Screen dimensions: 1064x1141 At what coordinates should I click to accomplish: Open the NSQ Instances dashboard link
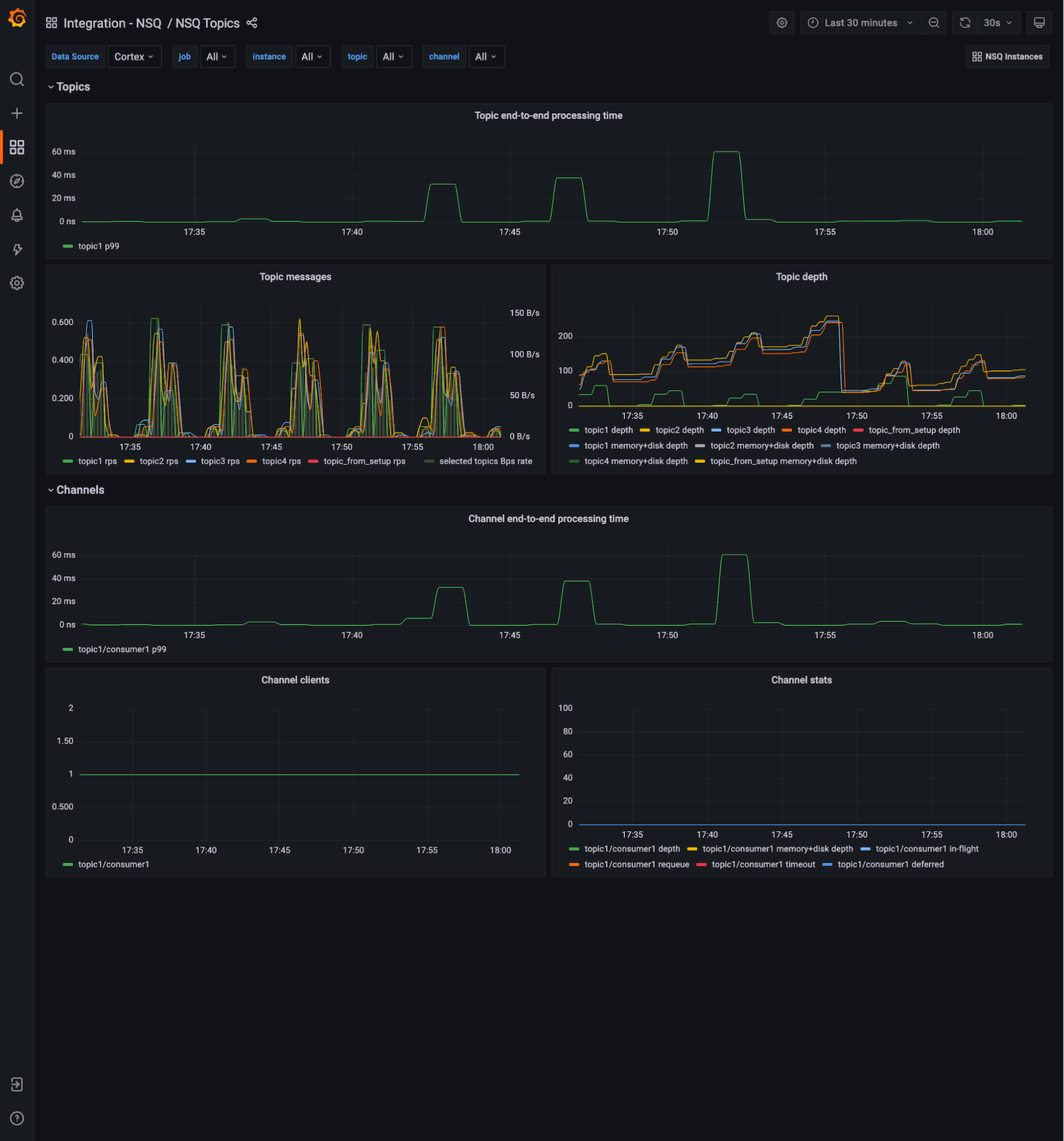pos(1007,57)
